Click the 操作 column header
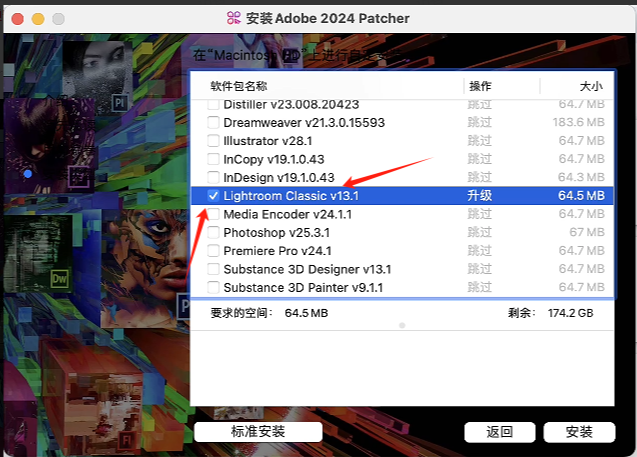Viewport: 637px width, 457px height. click(x=480, y=86)
